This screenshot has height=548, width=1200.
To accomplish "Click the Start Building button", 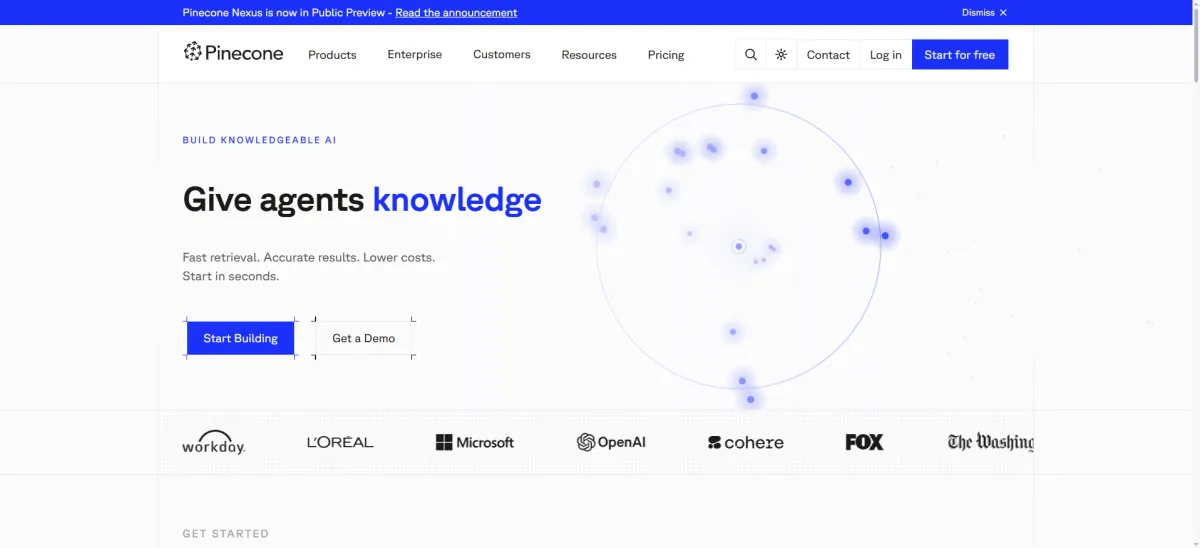I will coord(241,338).
